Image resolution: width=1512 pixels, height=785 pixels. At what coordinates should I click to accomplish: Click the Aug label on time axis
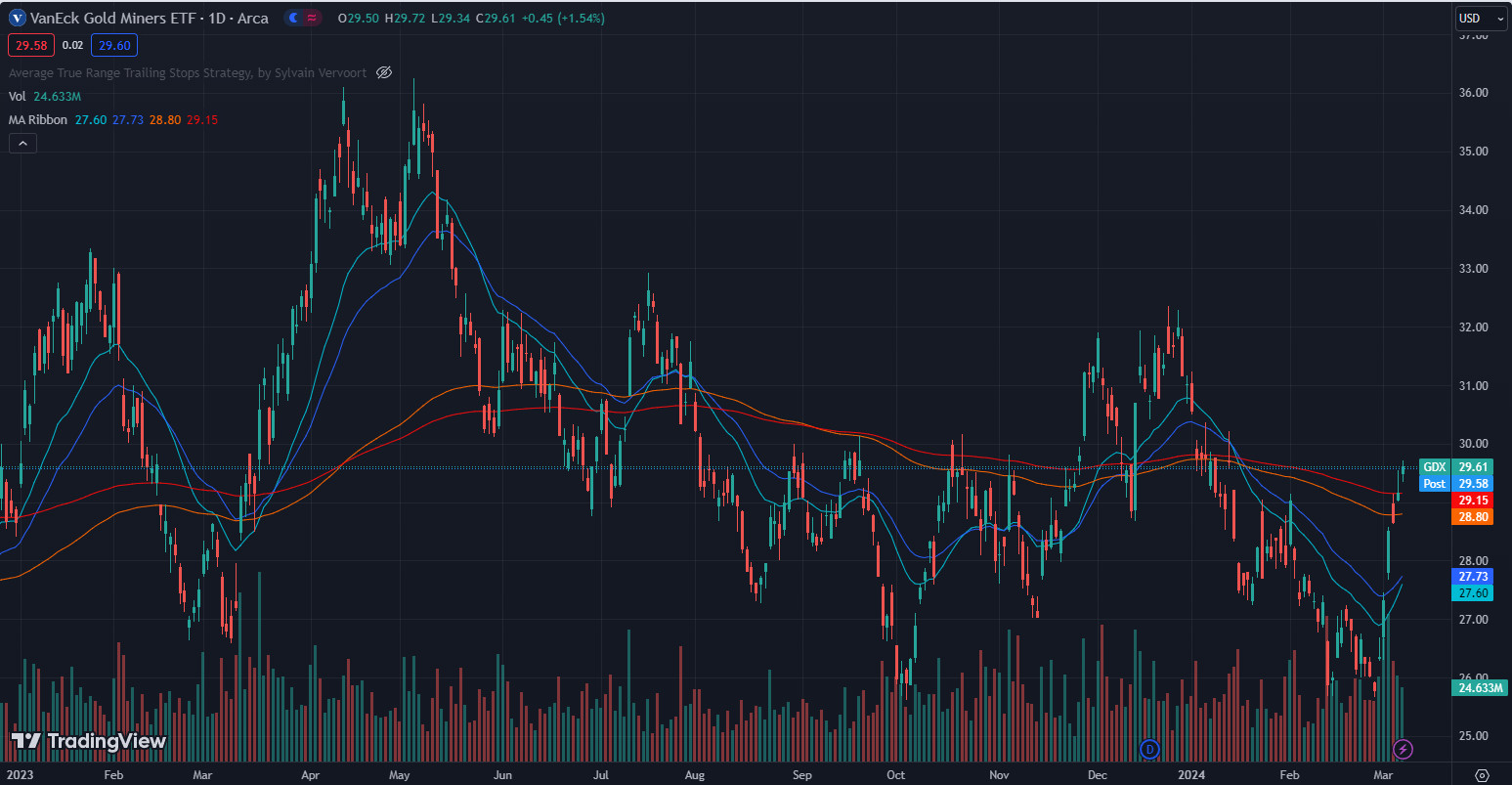tap(695, 775)
